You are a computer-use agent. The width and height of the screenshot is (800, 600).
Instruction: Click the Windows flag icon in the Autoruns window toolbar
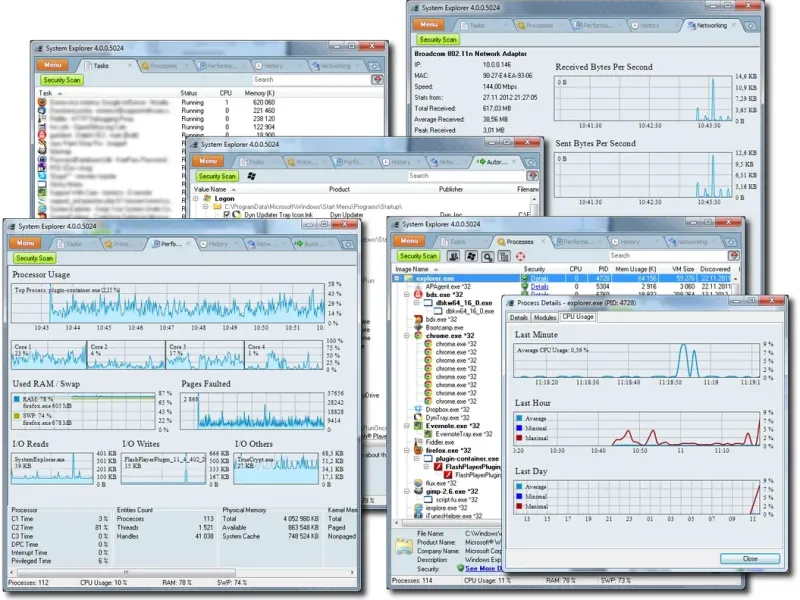coord(251,176)
